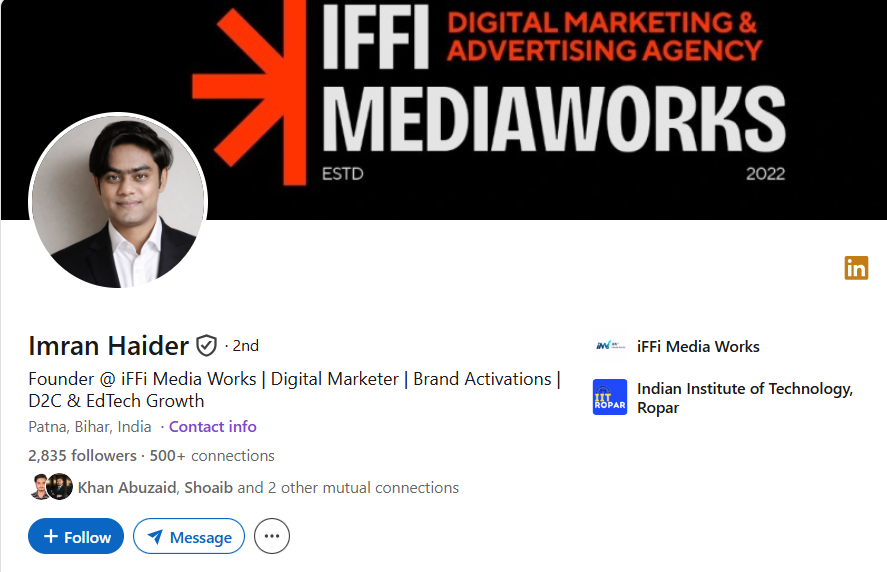Open the gold LinkedIn Premium badge icon
The height and width of the screenshot is (572, 887).
(x=856, y=268)
